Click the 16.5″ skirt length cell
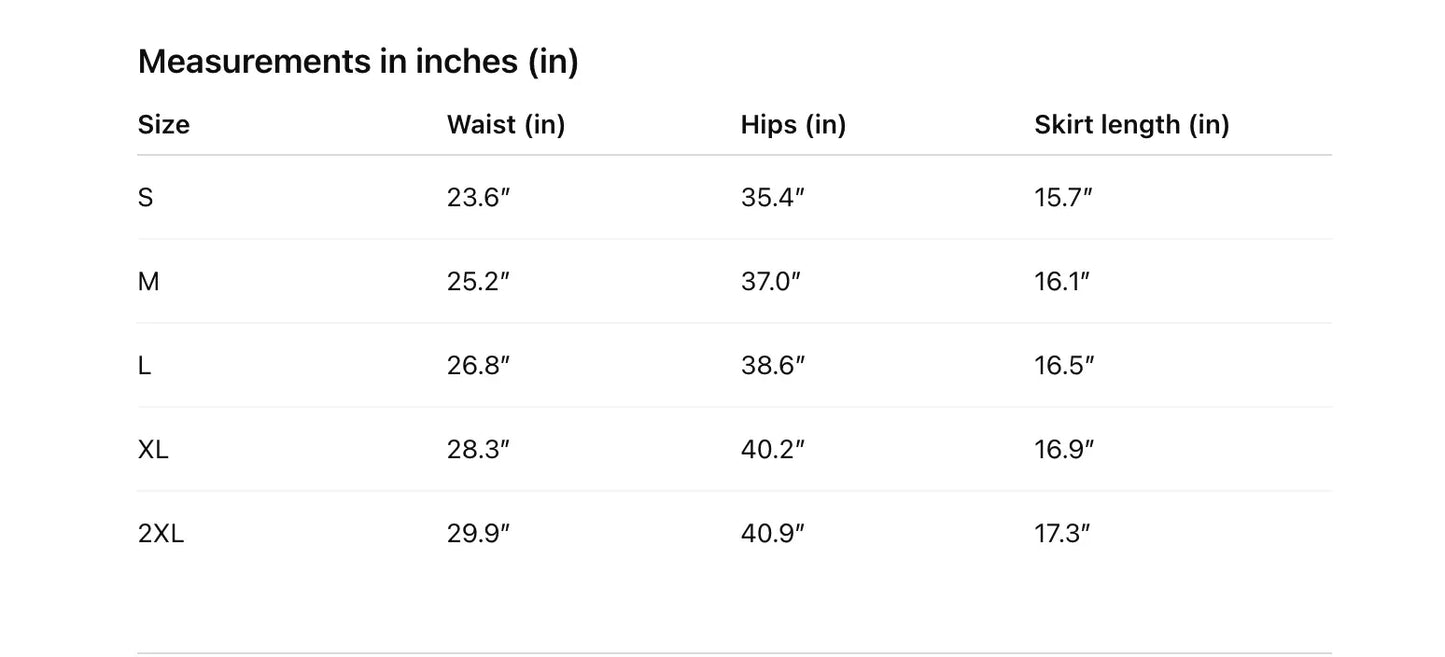Viewport: 1445px width, 657px height. click(1064, 366)
